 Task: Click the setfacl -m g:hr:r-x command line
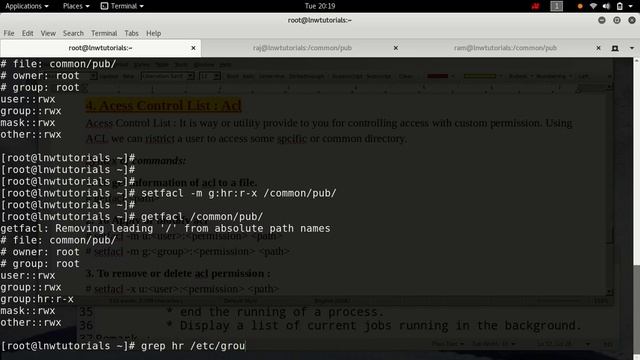tap(168, 193)
